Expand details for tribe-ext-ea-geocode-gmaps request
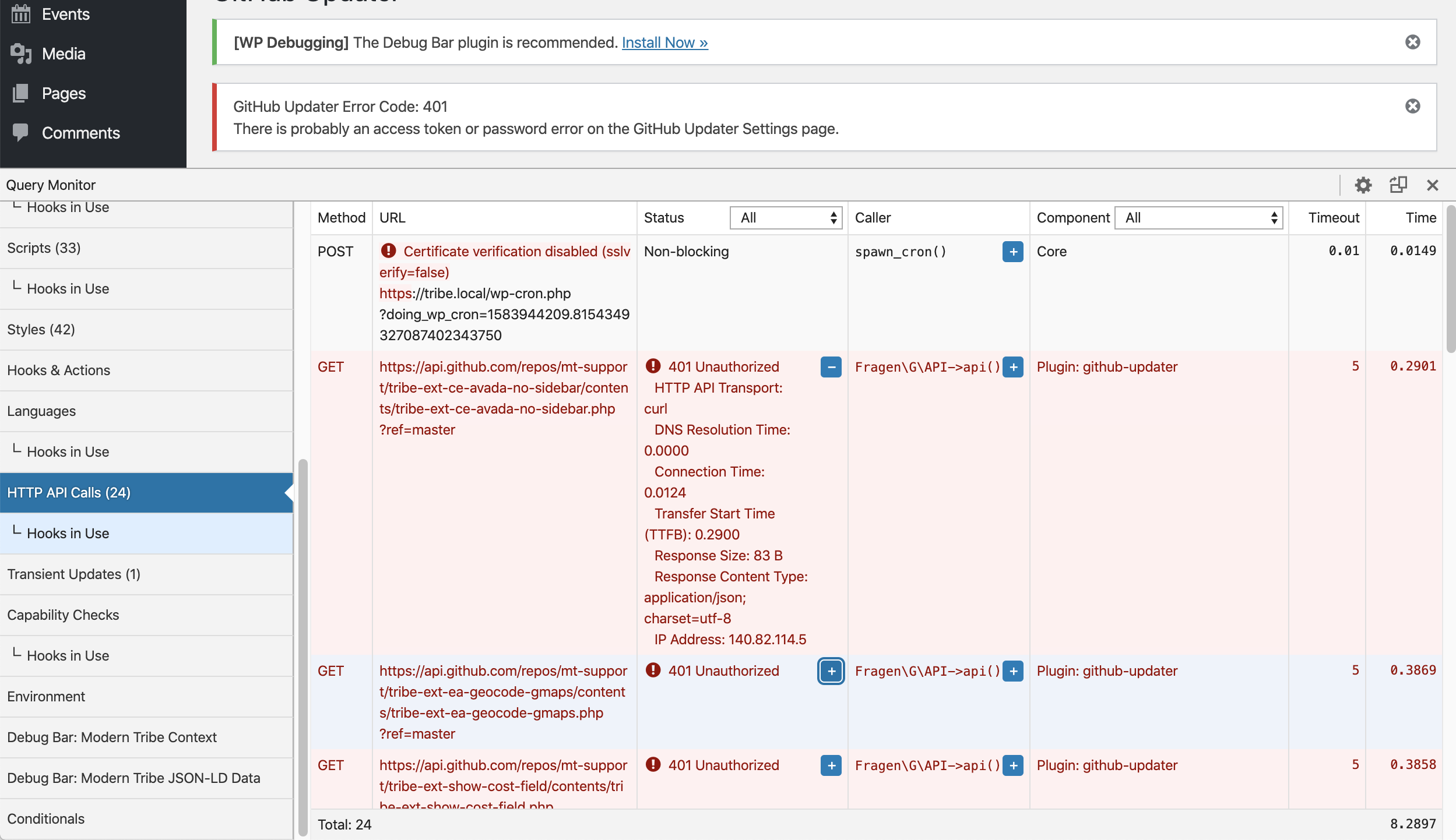 831,671
